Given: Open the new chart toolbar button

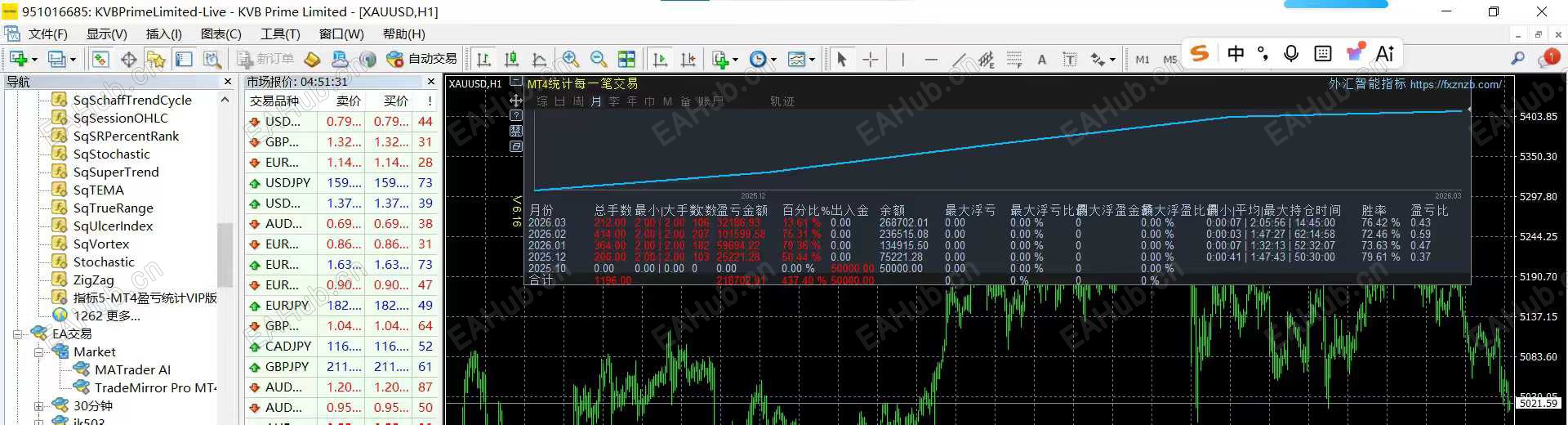Looking at the screenshot, I should coord(22,59).
